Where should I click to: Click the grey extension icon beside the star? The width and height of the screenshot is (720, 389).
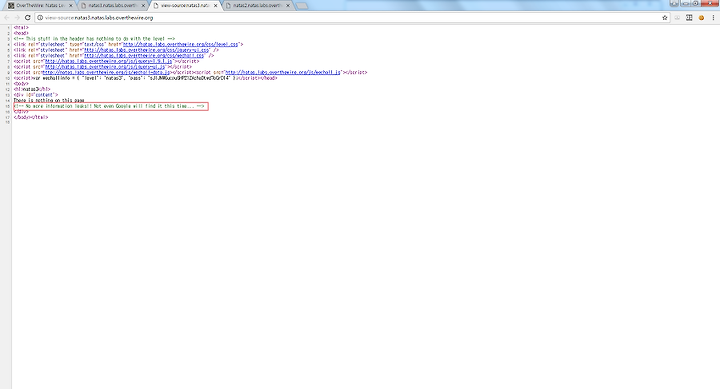tap(677, 18)
